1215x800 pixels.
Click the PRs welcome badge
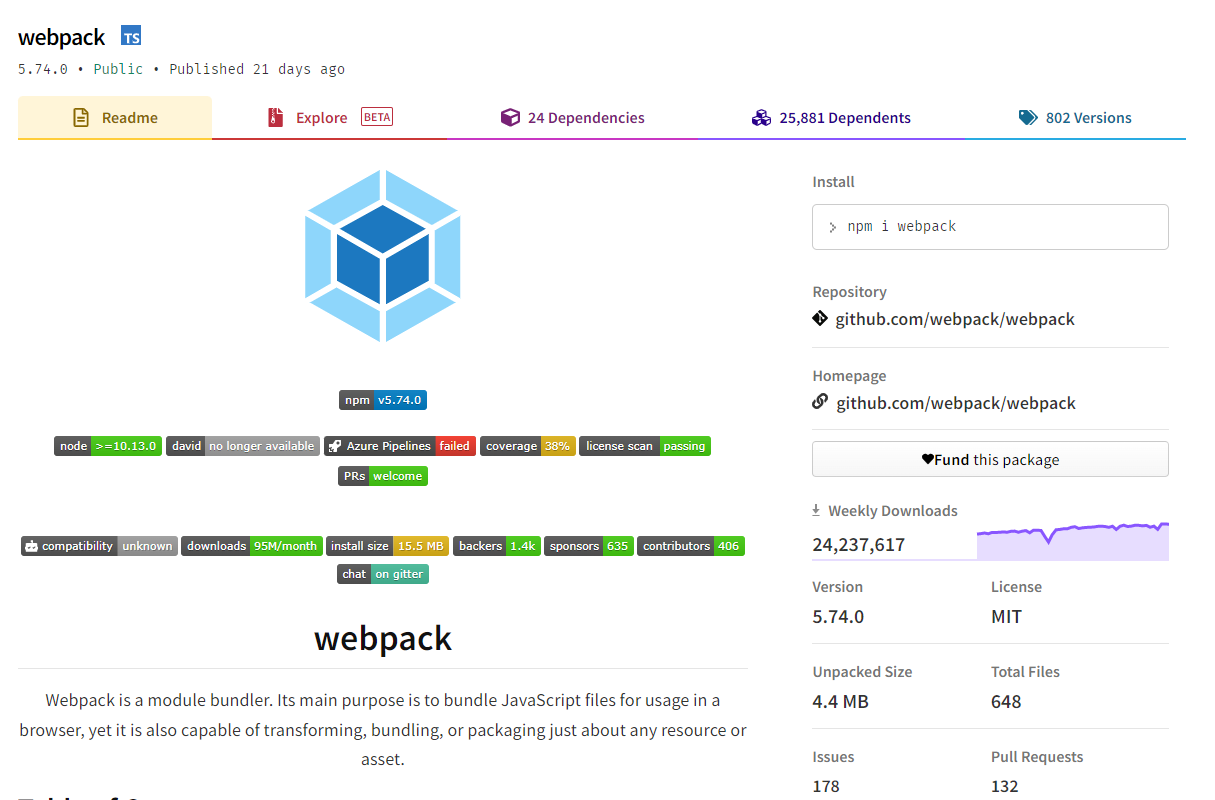(x=383, y=476)
